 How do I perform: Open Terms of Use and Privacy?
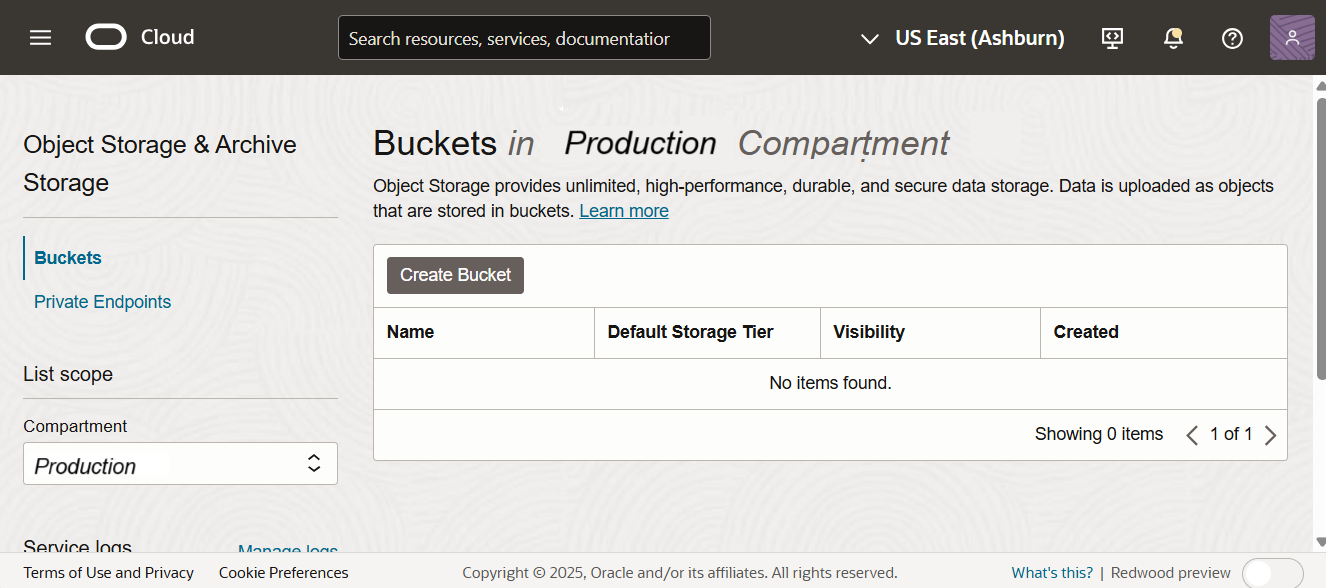click(x=109, y=573)
